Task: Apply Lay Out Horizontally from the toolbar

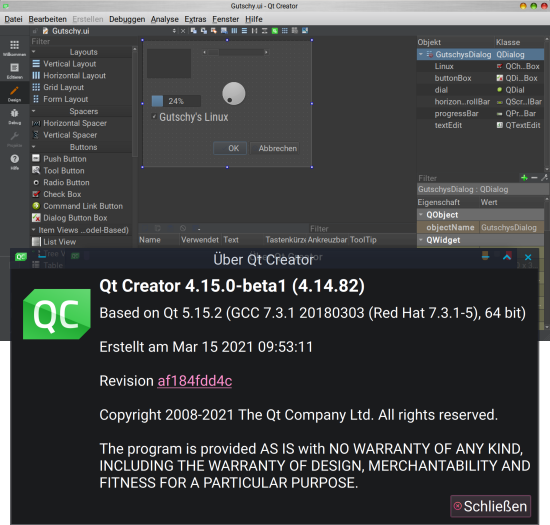Action: tap(234, 31)
